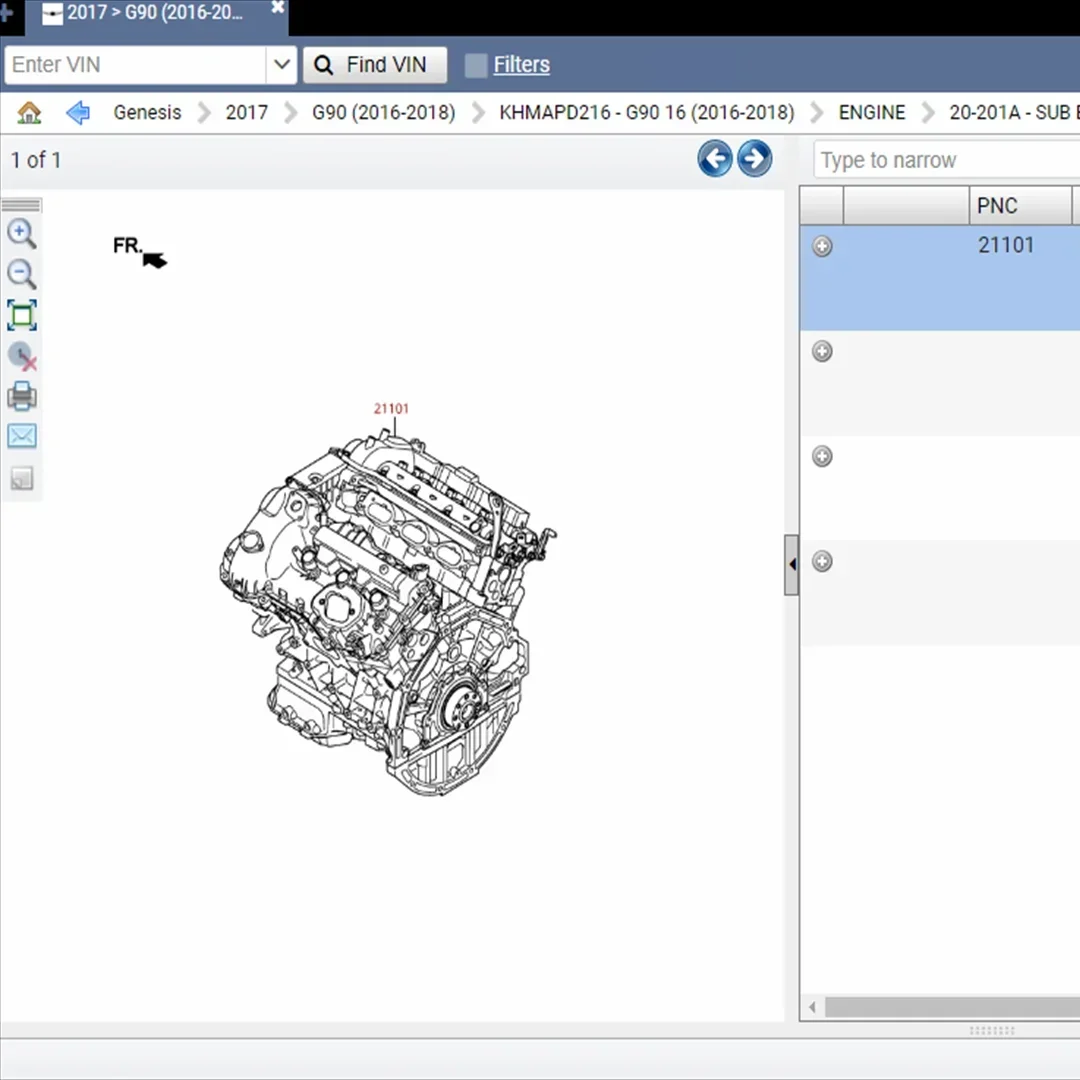The width and height of the screenshot is (1080, 1080).
Task: Expand details for part 21101
Action: coord(822,246)
